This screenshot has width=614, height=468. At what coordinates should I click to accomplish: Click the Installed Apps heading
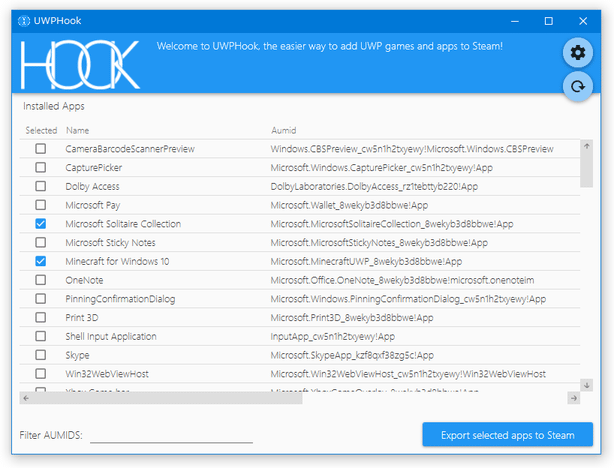coord(54,106)
